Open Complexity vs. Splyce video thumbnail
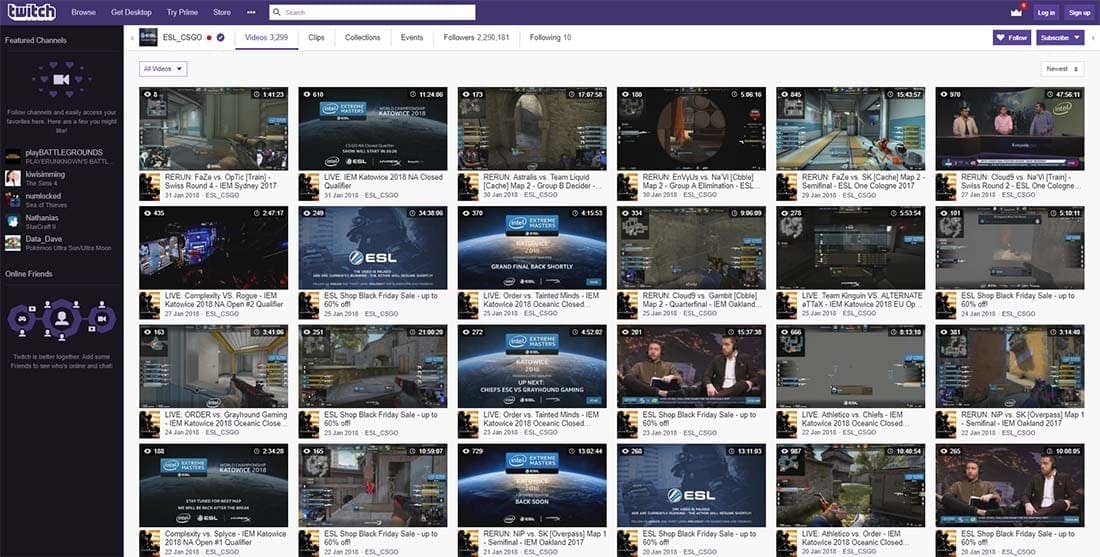The image size is (1100, 557). tap(213, 485)
